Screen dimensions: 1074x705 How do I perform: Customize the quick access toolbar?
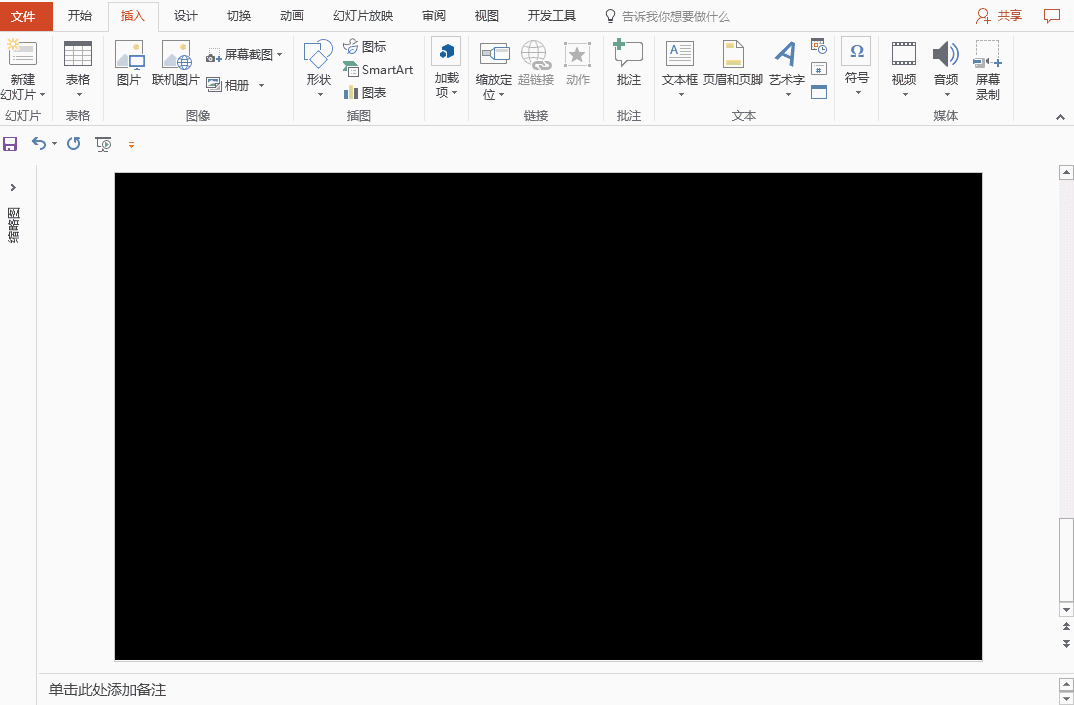132,145
